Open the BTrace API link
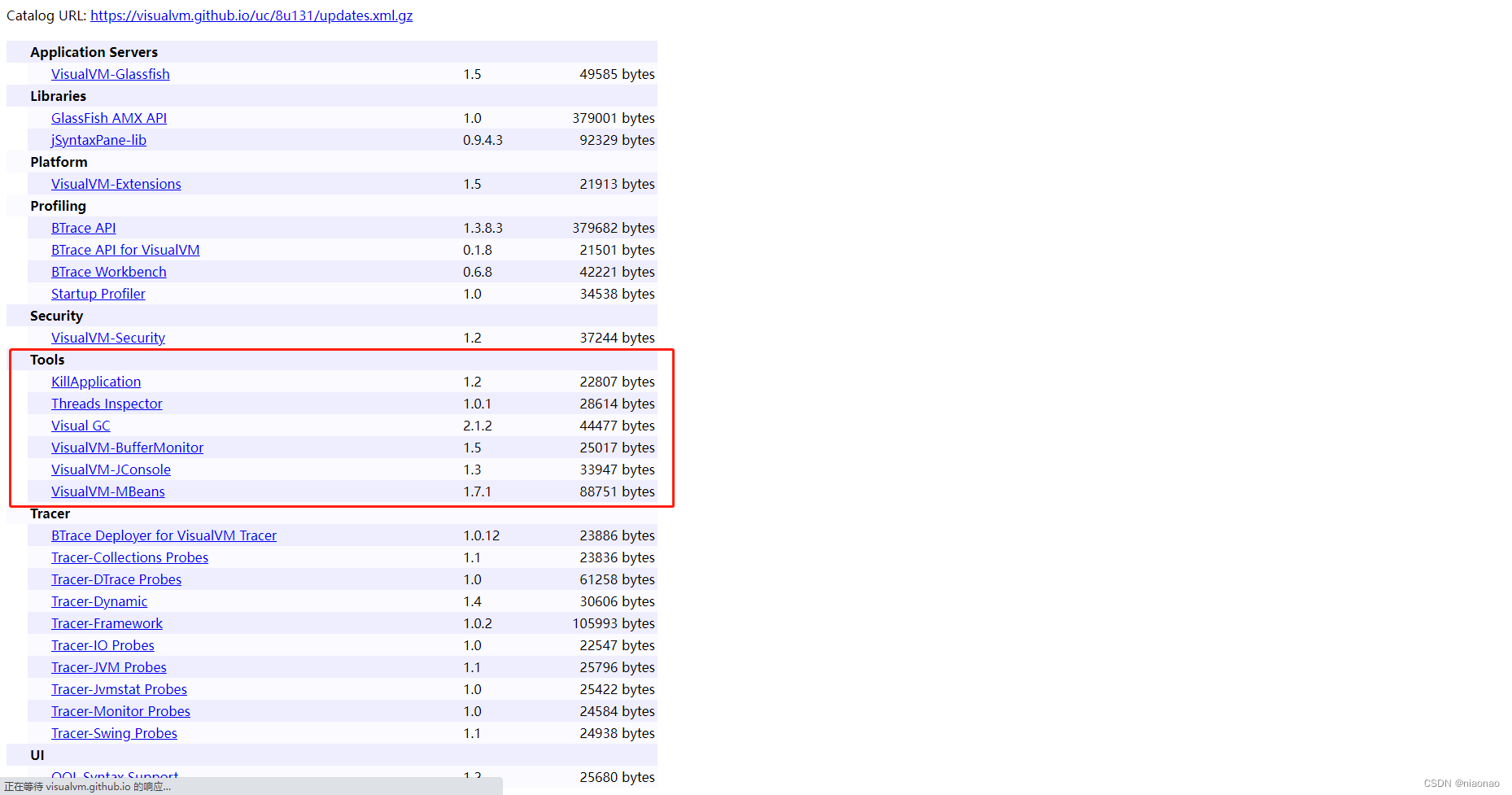The image size is (1512, 795). [x=84, y=228]
